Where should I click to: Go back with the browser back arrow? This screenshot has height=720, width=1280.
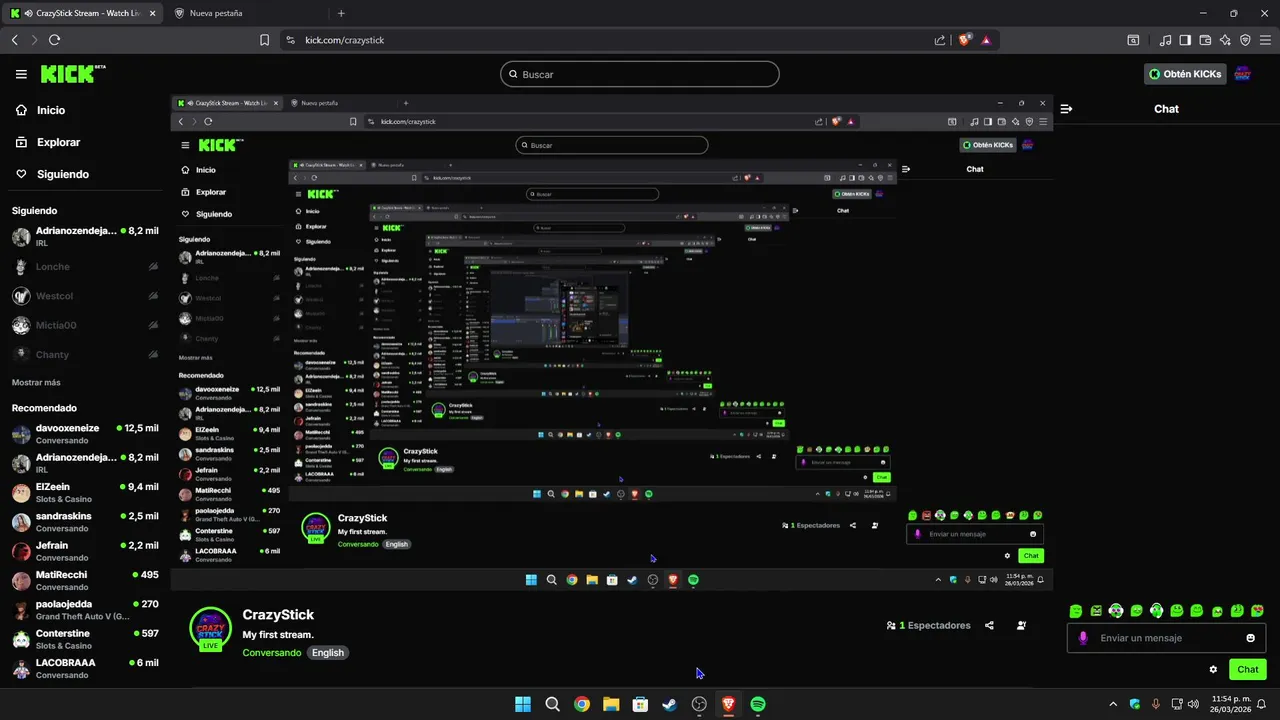pyautogui.click(x=14, y=40)
